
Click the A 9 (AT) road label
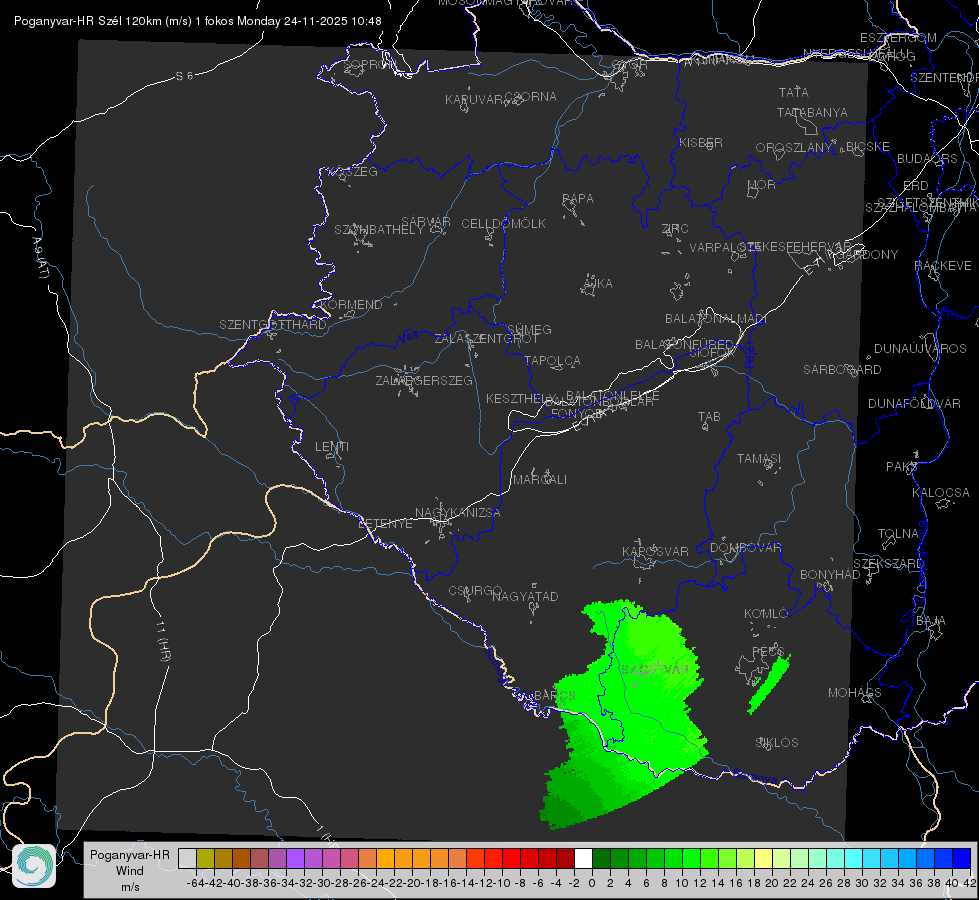coord(41,258)
